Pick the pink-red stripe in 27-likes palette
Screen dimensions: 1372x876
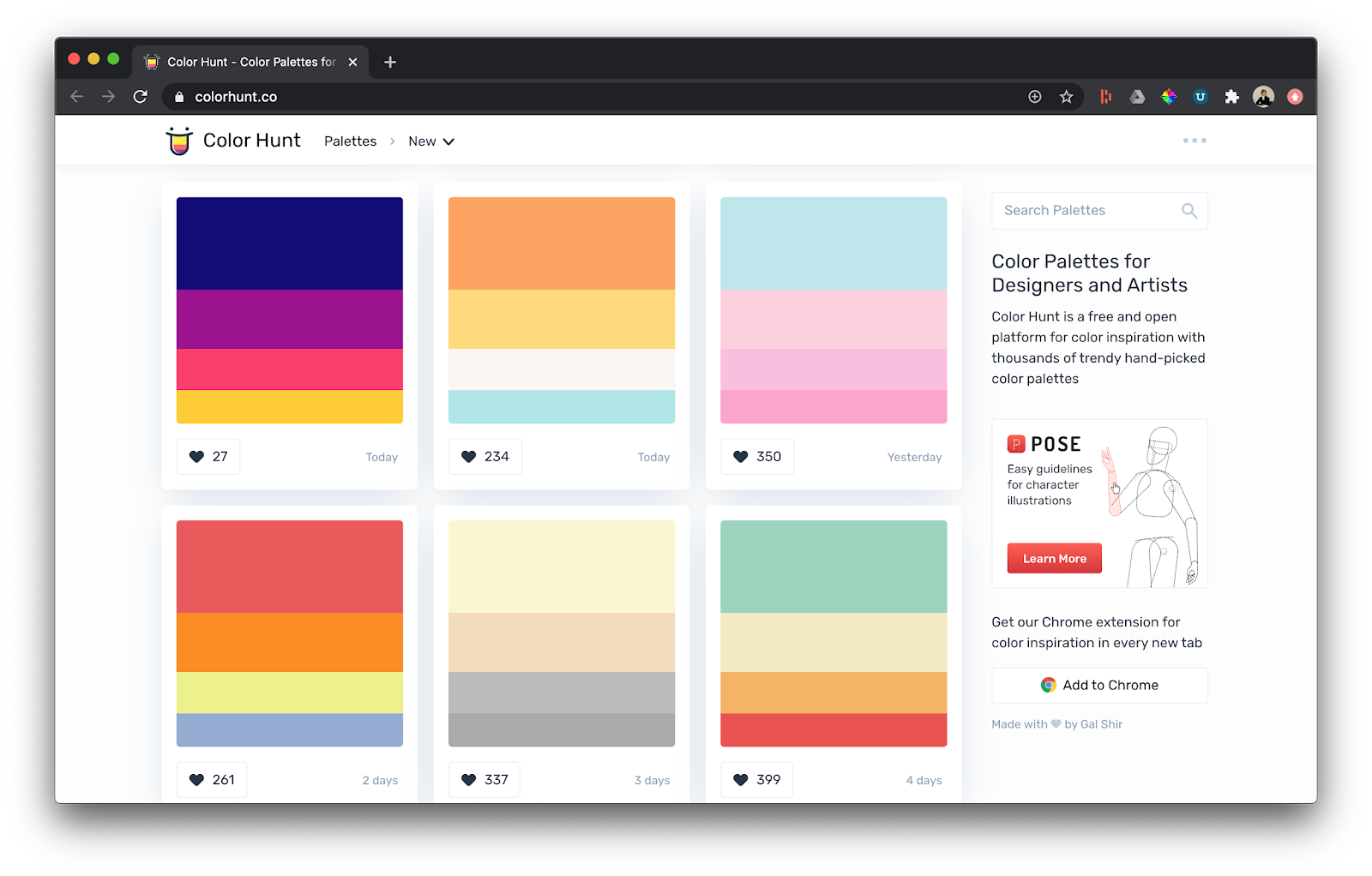click(x=290, y=369)
